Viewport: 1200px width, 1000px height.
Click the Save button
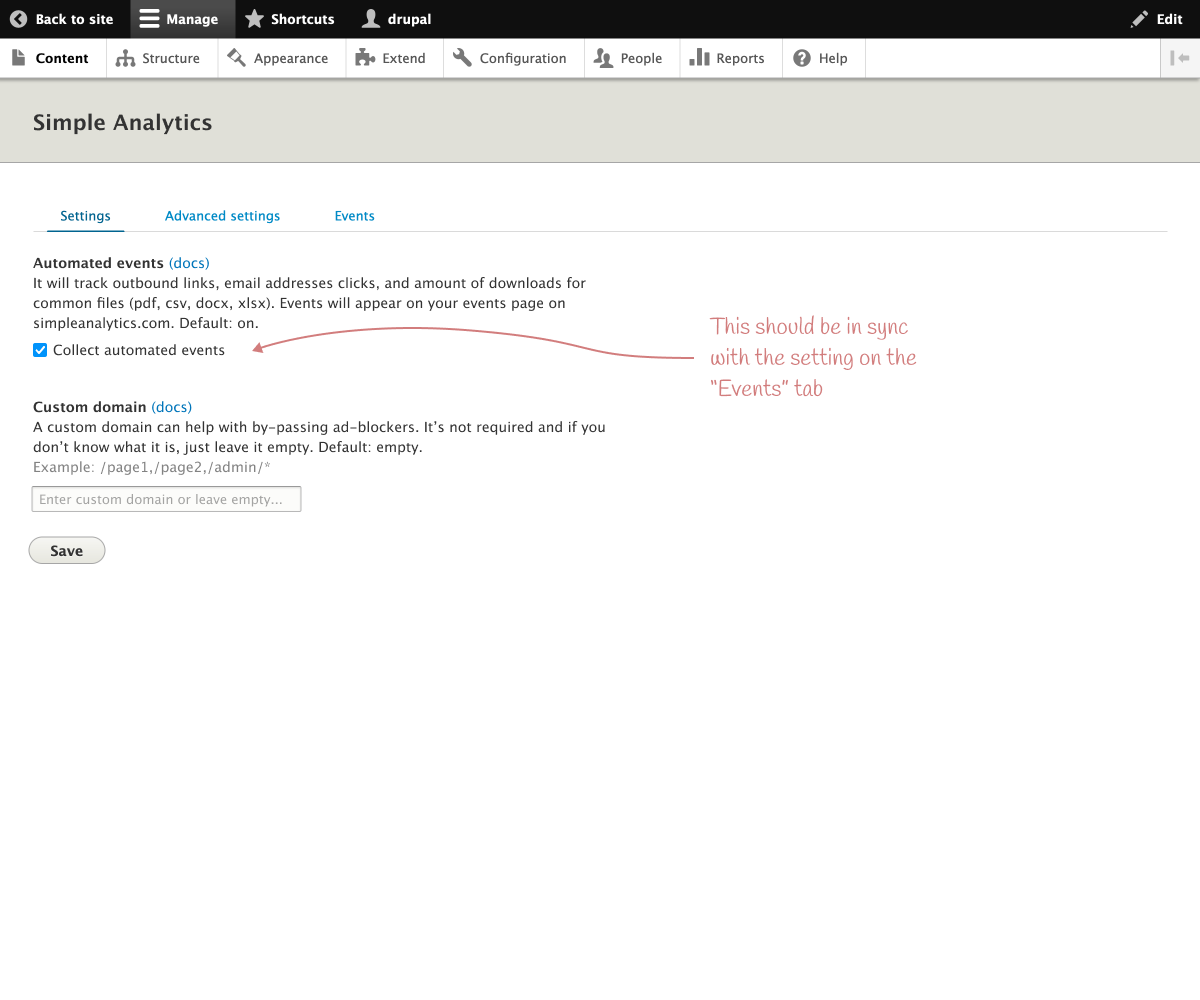67,550
